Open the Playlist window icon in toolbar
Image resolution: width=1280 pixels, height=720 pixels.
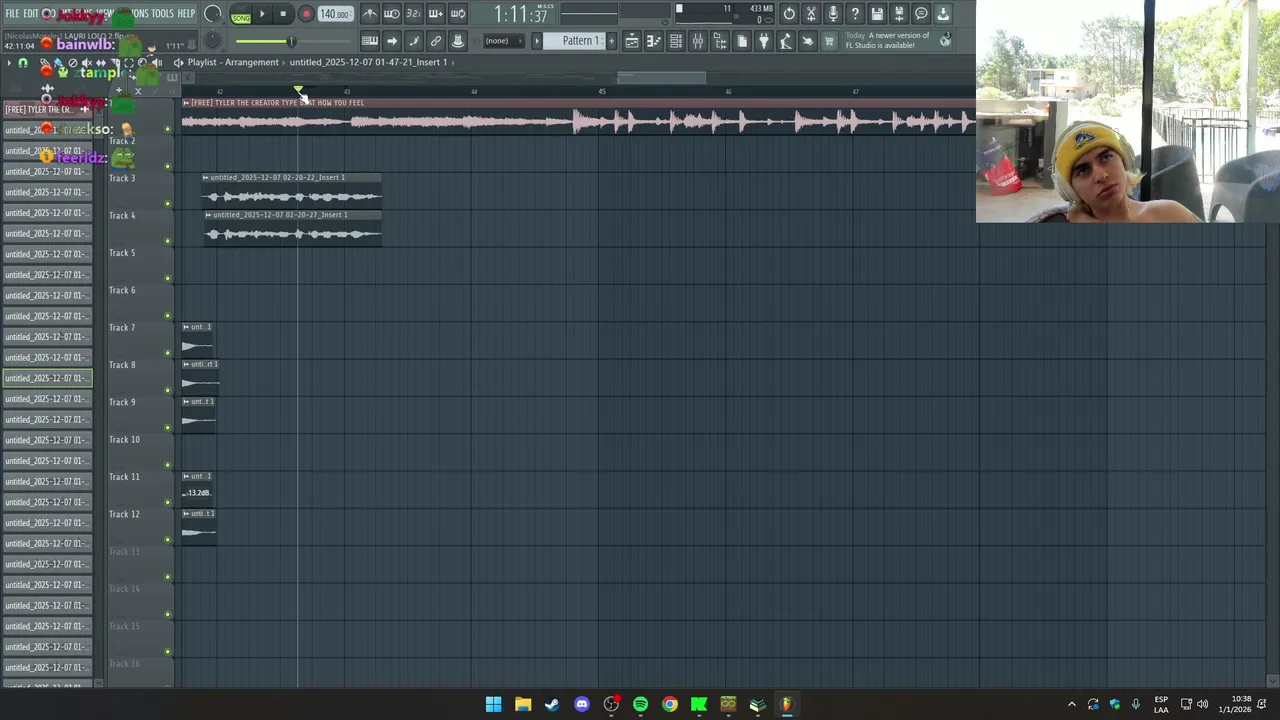click(632, 41)
